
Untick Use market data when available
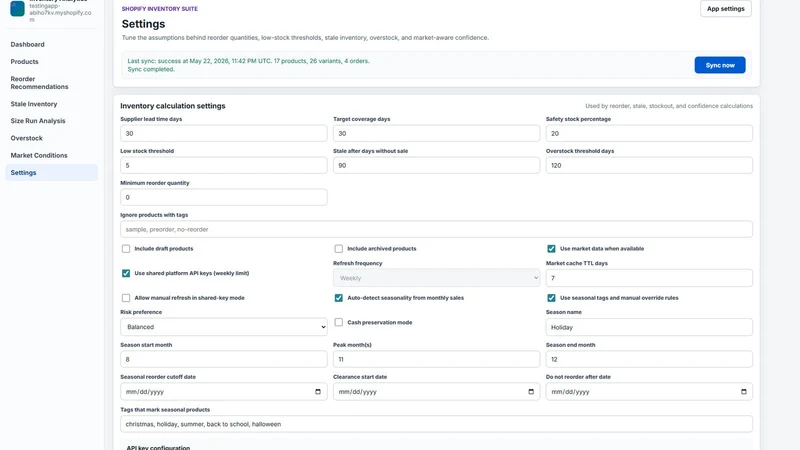552,249
